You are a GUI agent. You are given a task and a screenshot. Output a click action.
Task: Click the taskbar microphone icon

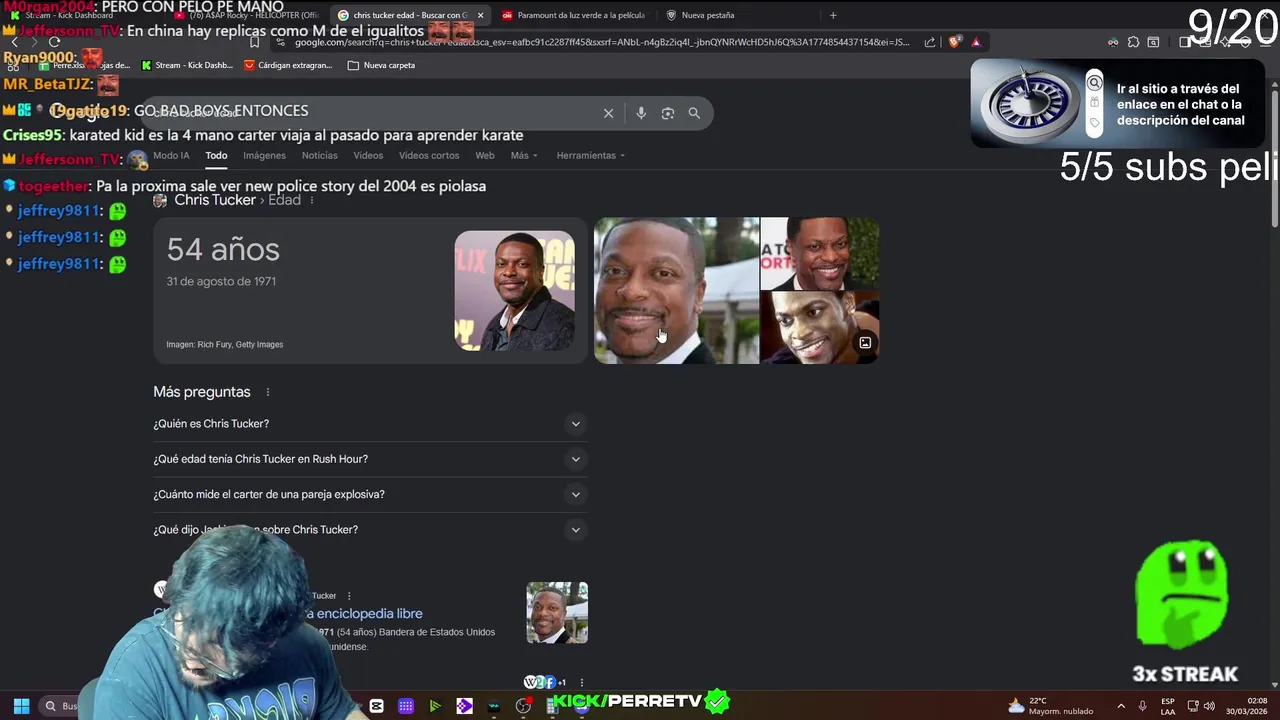pos(1143,706)
